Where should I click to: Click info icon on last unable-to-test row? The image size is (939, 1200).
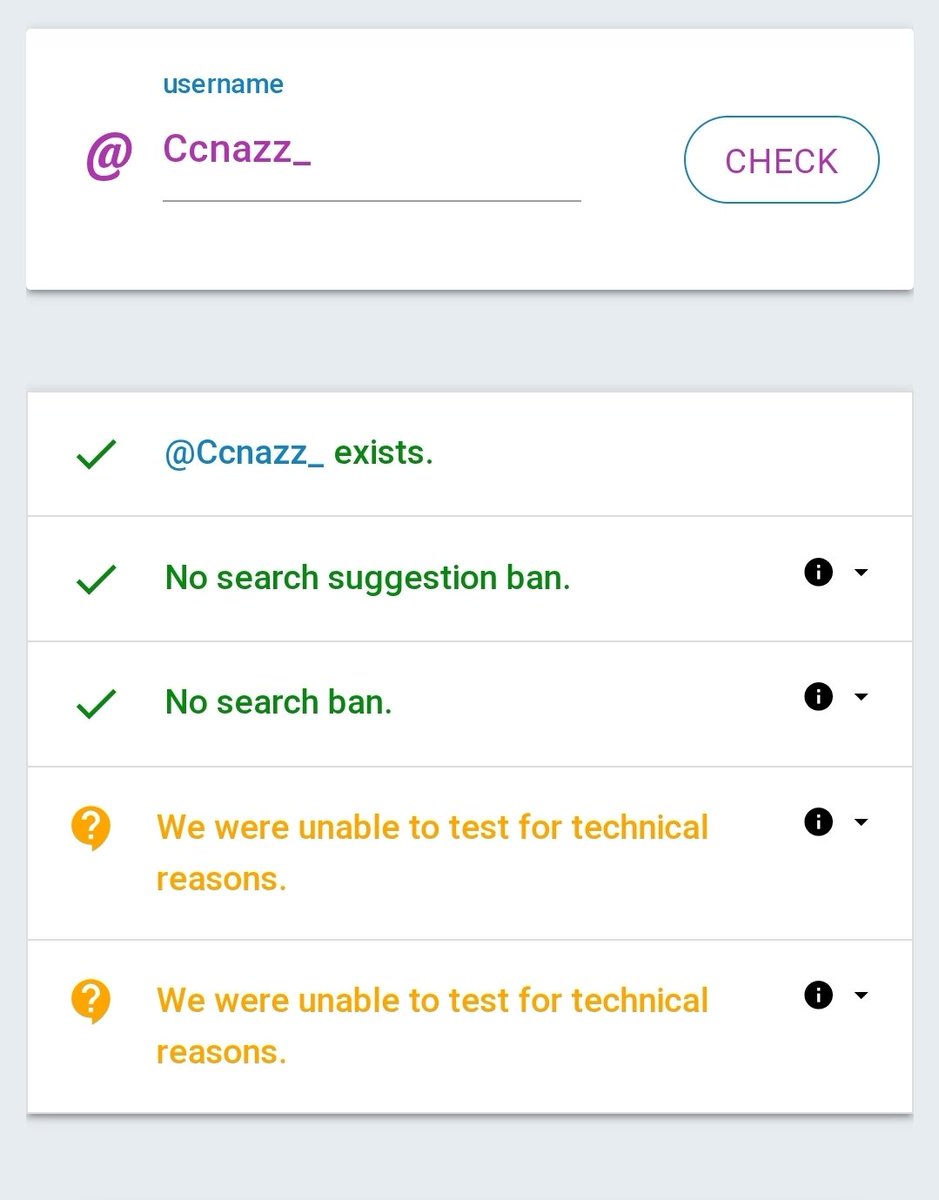click(x=818, y=995)
